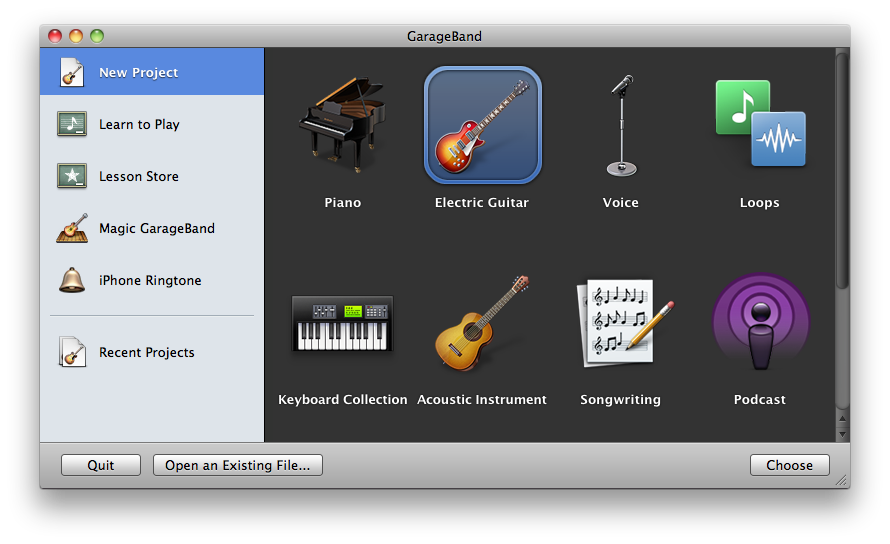Click the Quit button
The width and height of the screenshot is (890, 544).
pos(101,465)
